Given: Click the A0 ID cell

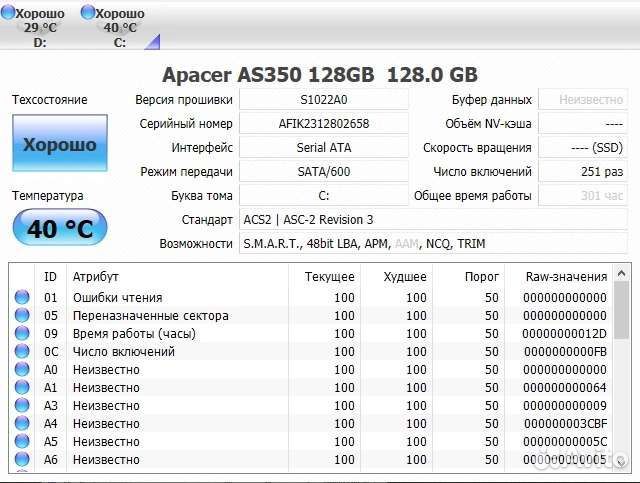Looking at the screenshot, I should tap(51, 369).
